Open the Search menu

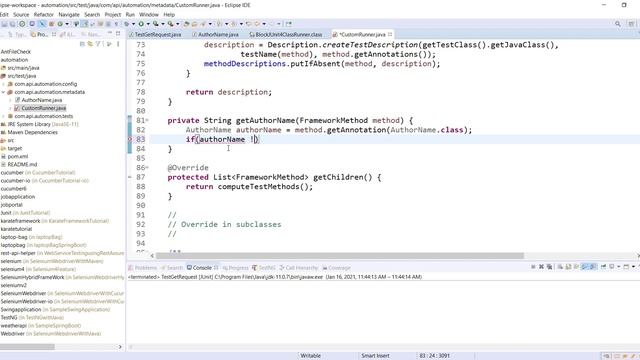pos(92,14)
